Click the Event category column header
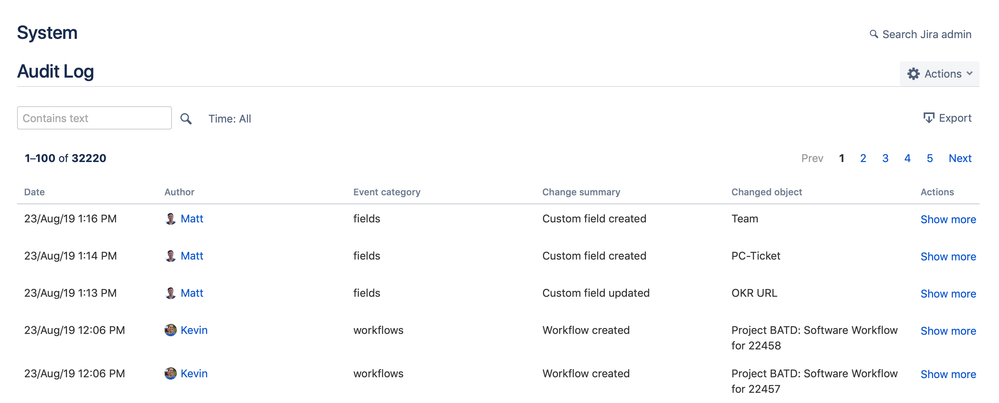 (x=387, y=192)
